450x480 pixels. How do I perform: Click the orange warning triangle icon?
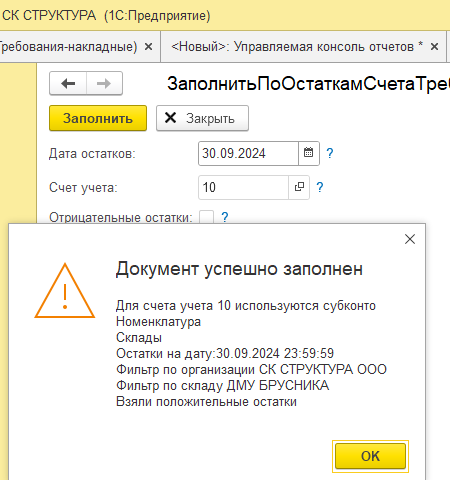coord(65,291)
